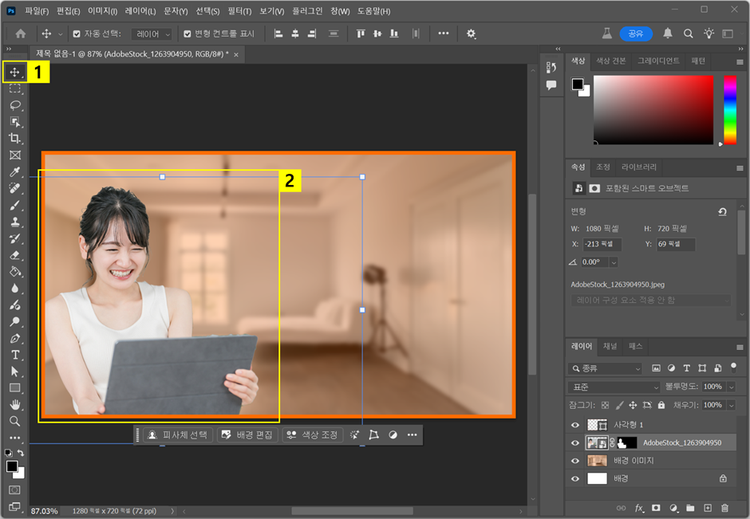The width and height of the screenshot is (750, 519).
Task: Select the Horizontal Type tool
Action: [x=15, y=355]
